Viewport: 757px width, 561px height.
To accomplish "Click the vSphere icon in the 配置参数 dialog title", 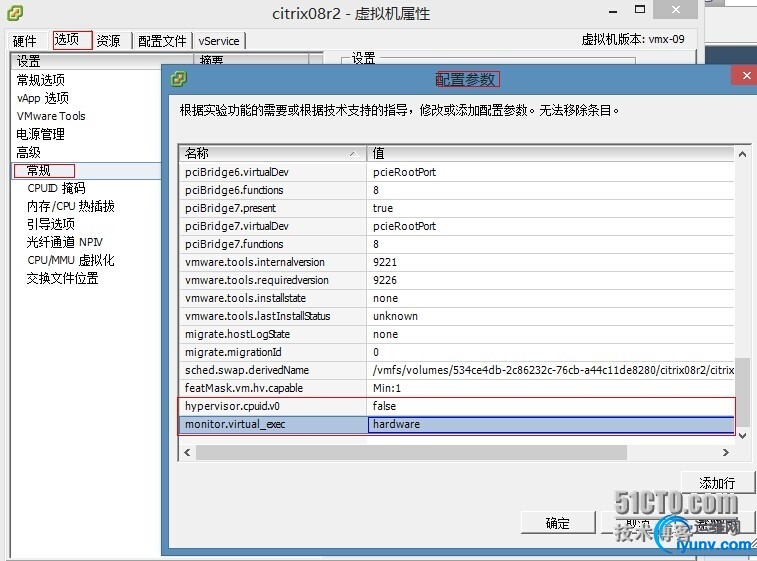I will pos(179,78).
